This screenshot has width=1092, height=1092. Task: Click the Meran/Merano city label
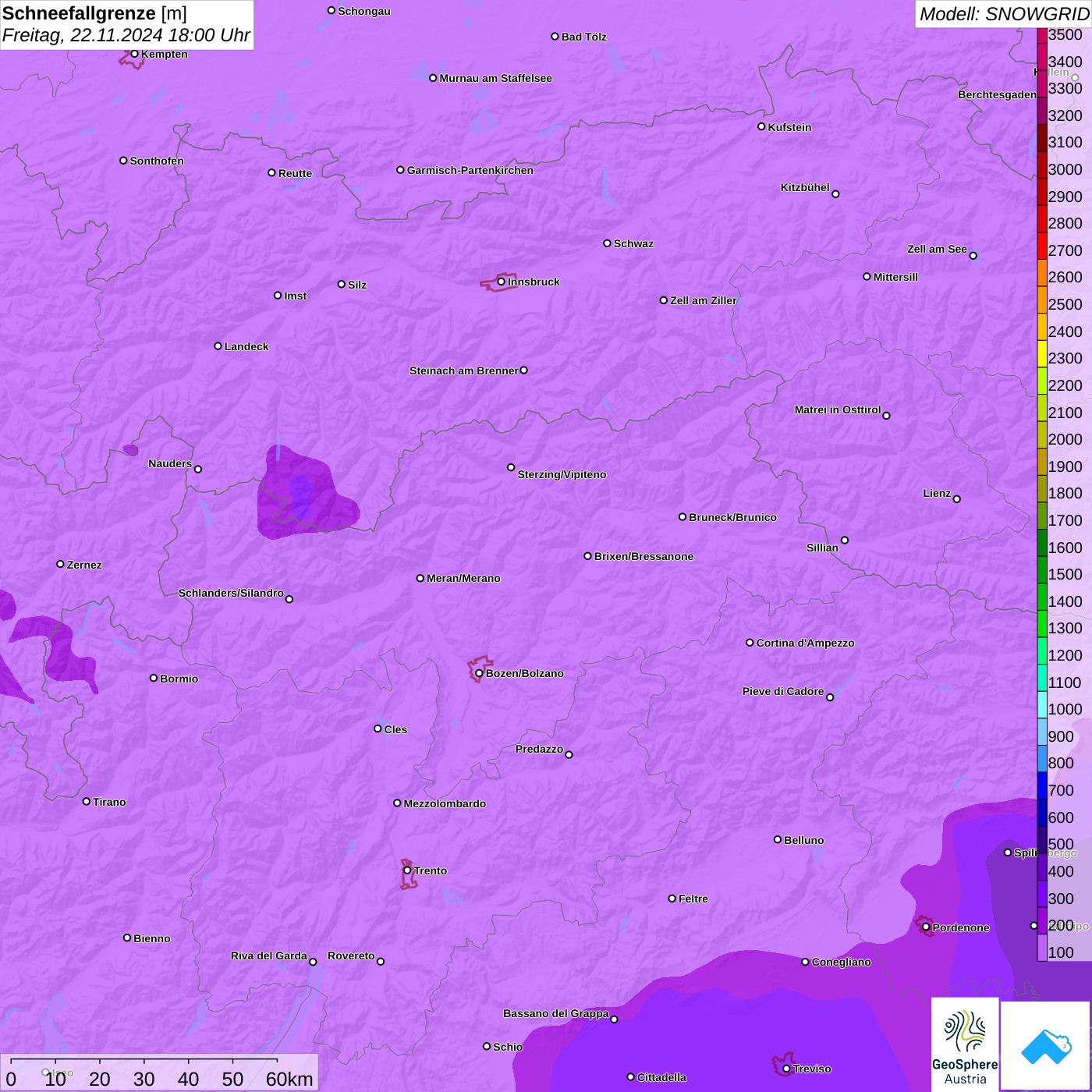(x=463, y=578)
